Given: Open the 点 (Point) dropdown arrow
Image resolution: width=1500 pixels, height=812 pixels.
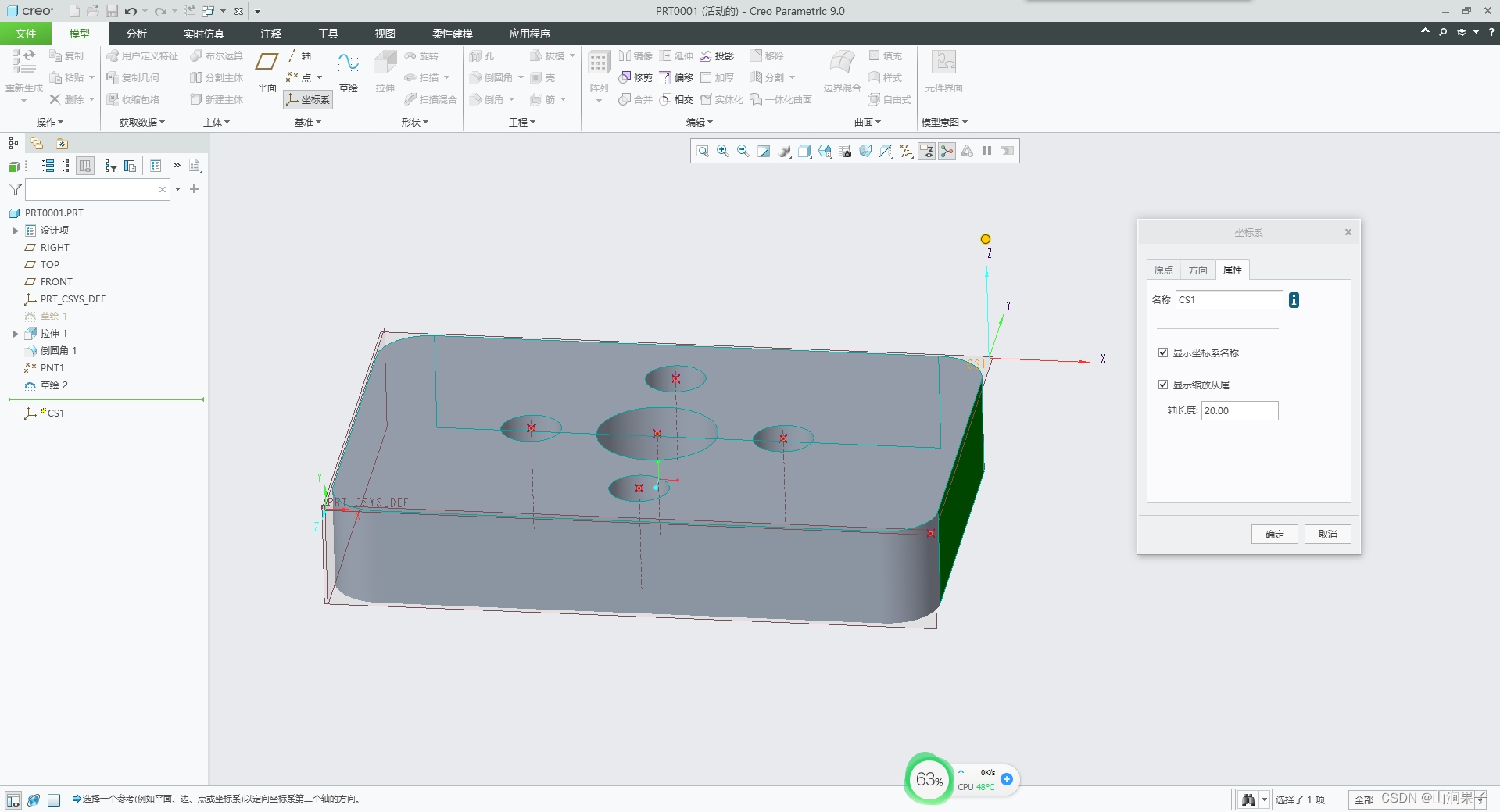Looking at the screenshot, I should [319, 77].
